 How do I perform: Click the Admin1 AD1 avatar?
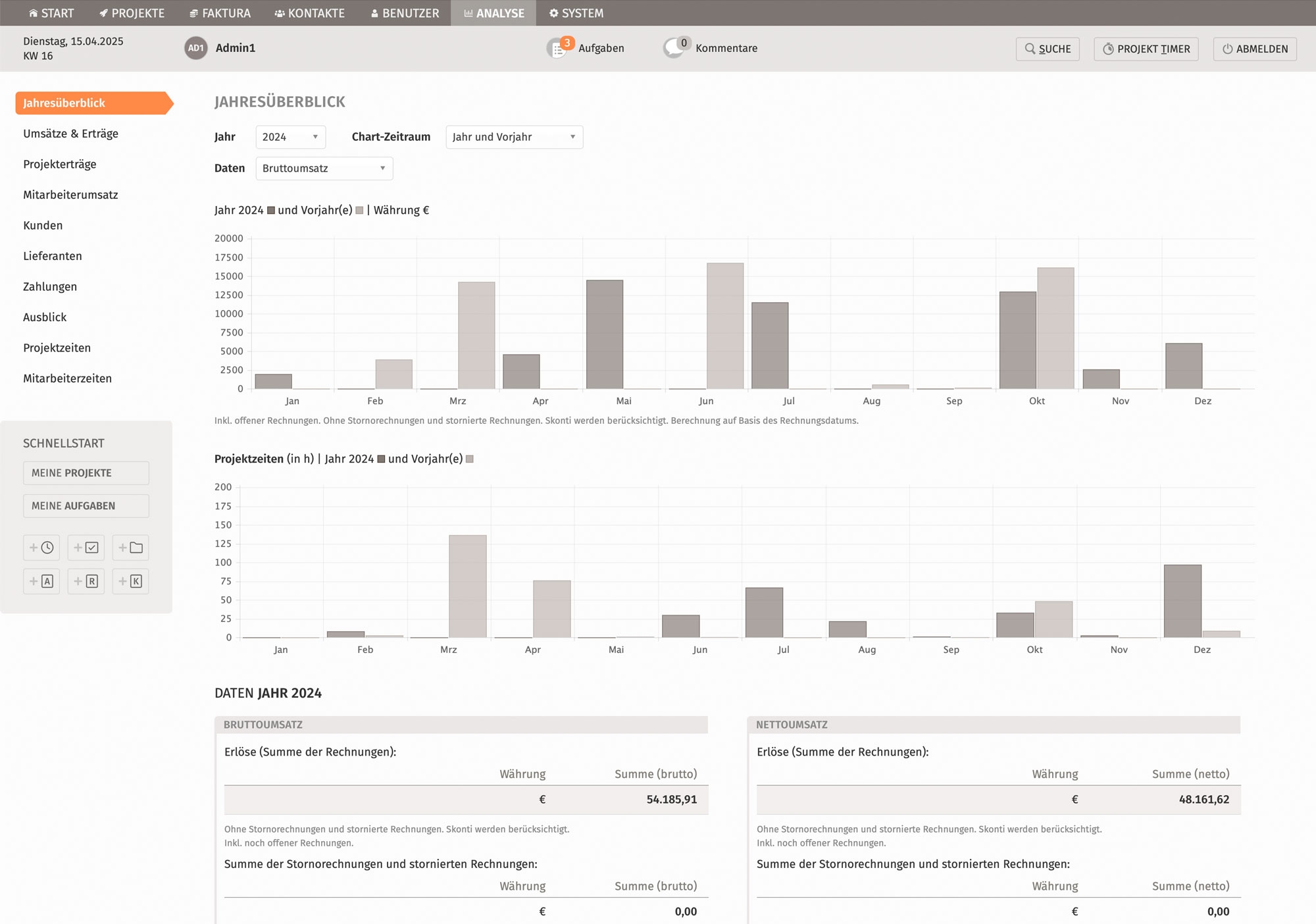tap(195, 48)
